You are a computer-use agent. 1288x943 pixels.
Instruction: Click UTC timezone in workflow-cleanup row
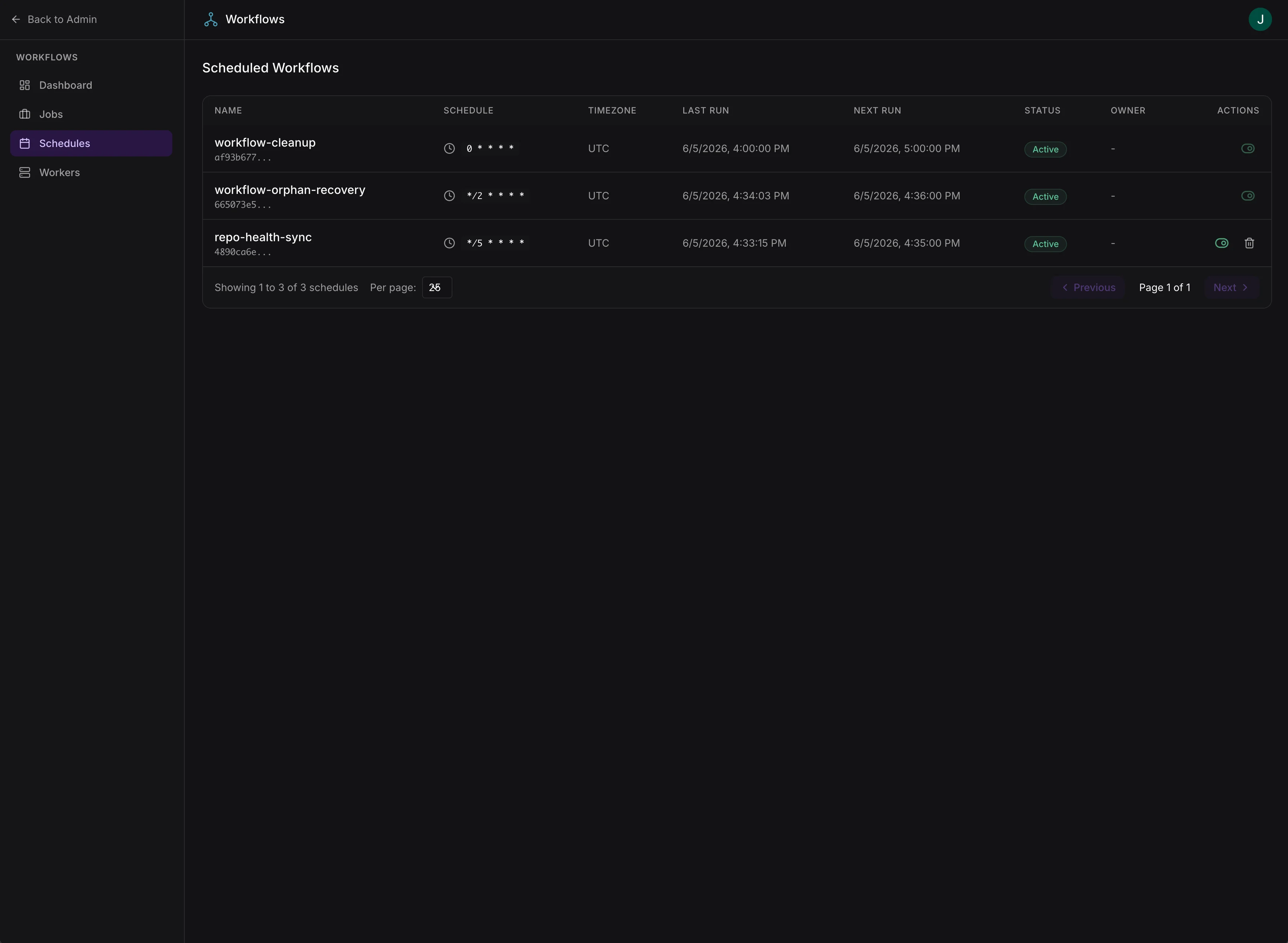tap(599, 148)
